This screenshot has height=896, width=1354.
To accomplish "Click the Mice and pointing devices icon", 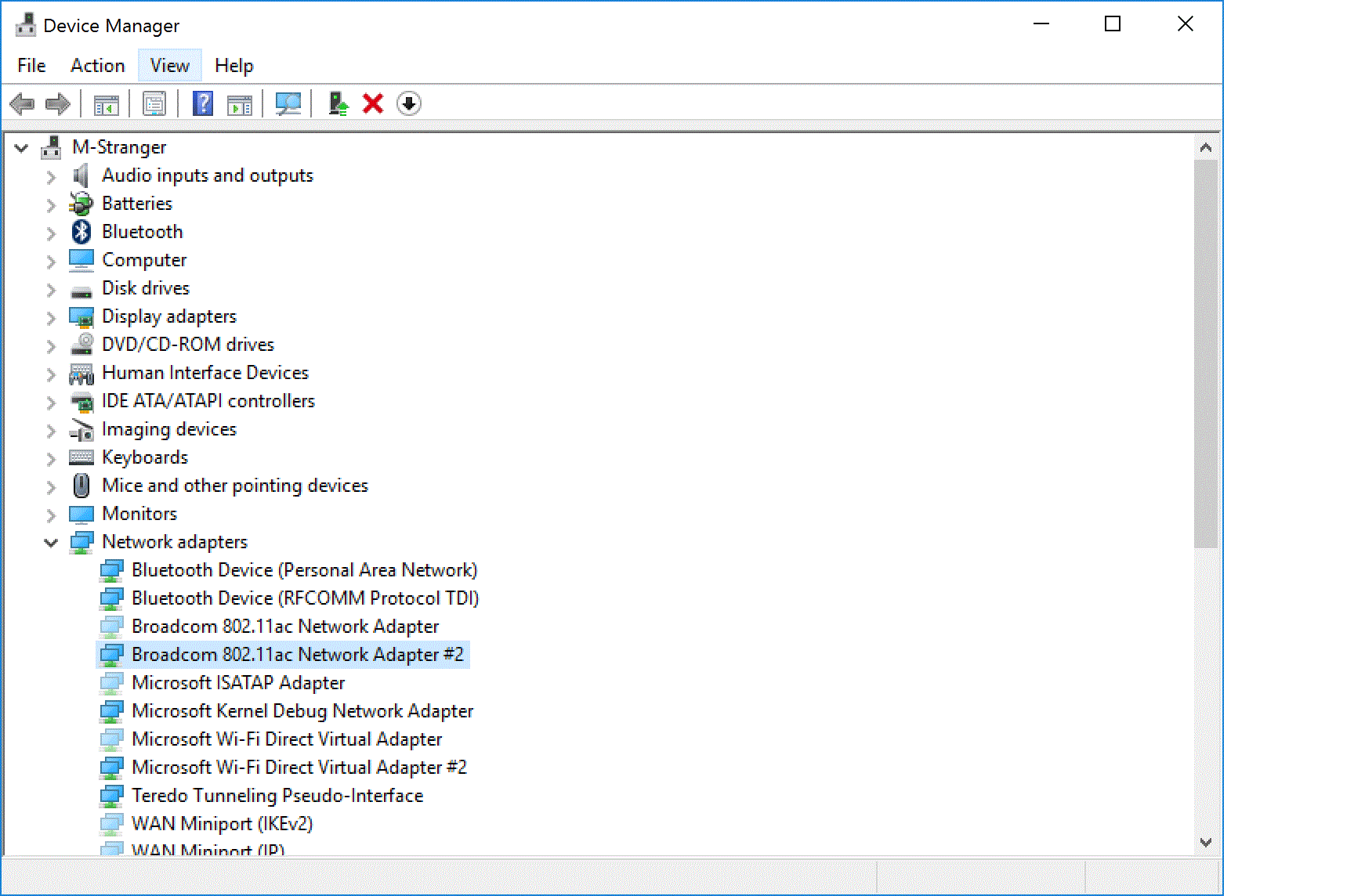I will (x=81, y=486).
